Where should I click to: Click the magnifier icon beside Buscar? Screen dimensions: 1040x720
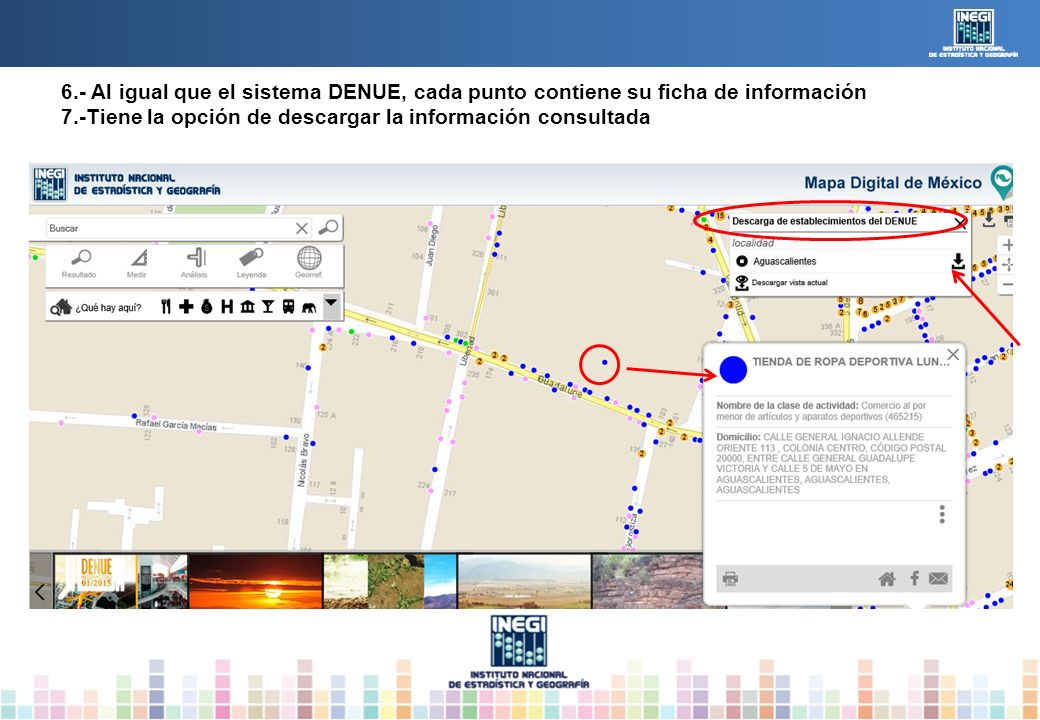328,227
